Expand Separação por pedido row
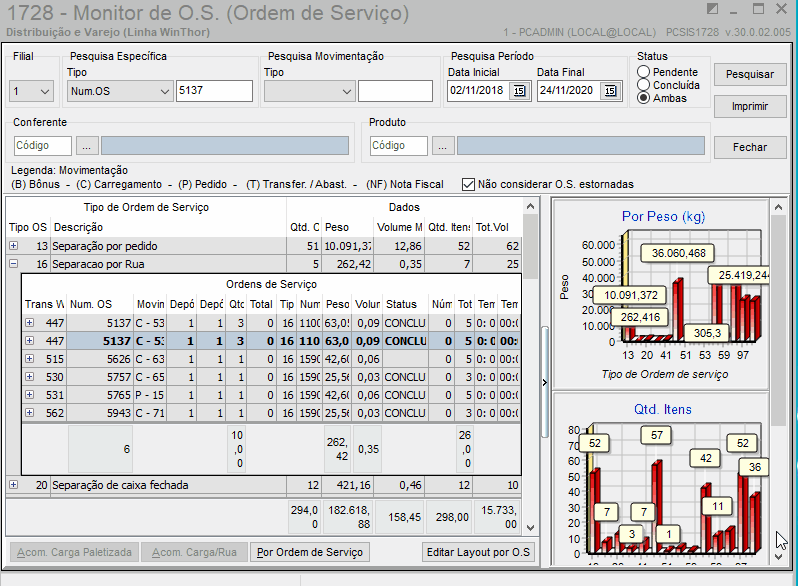This screenshot has width=798, height=586. pyautogui.click(x=14, y=246)
